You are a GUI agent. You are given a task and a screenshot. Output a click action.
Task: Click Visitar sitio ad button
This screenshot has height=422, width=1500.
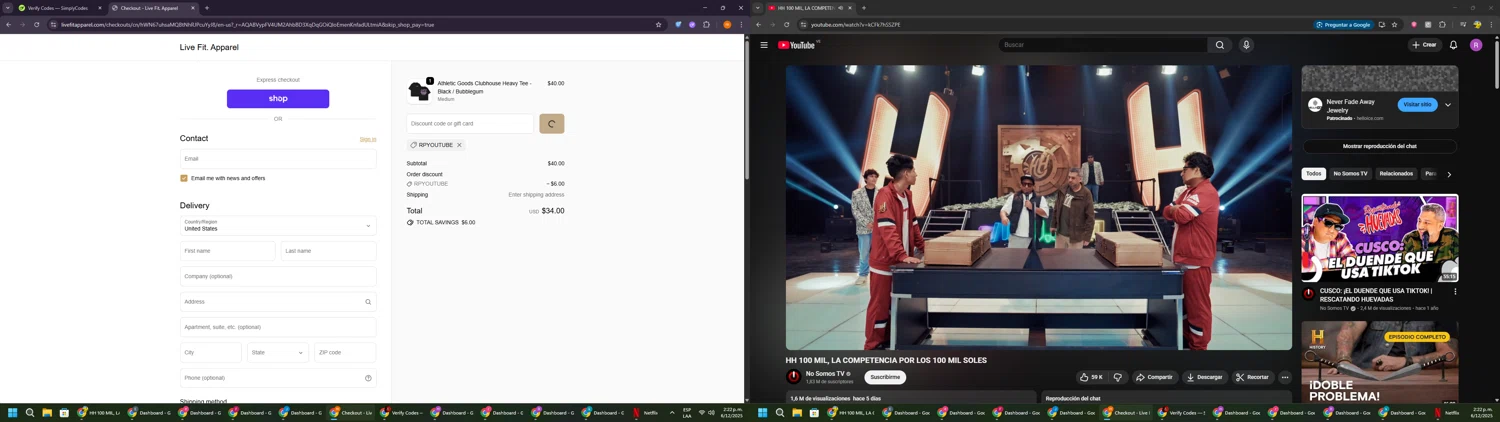point(1417,105)
